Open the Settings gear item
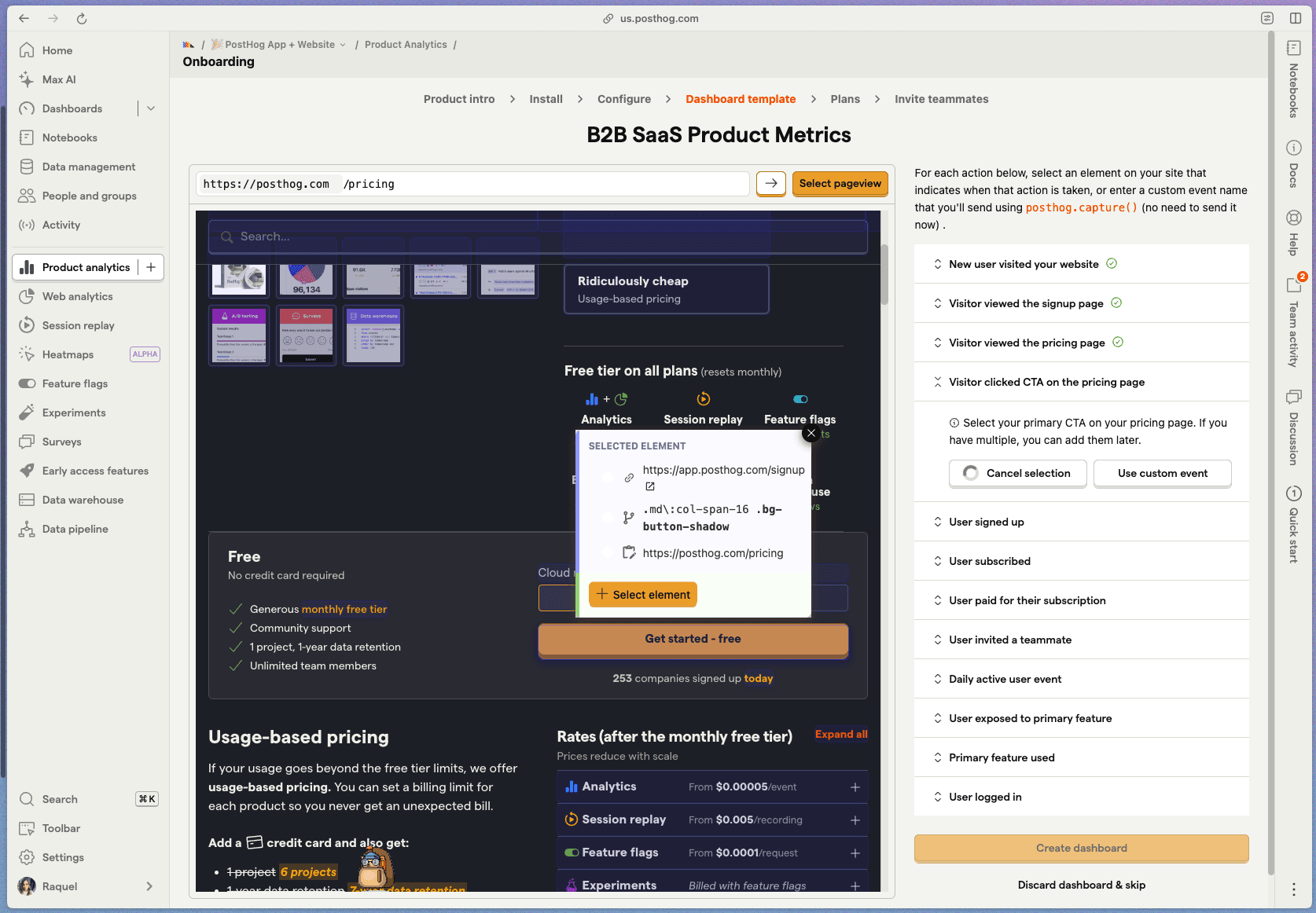Screen dimensions: 1316x913 tap(63, 857)
